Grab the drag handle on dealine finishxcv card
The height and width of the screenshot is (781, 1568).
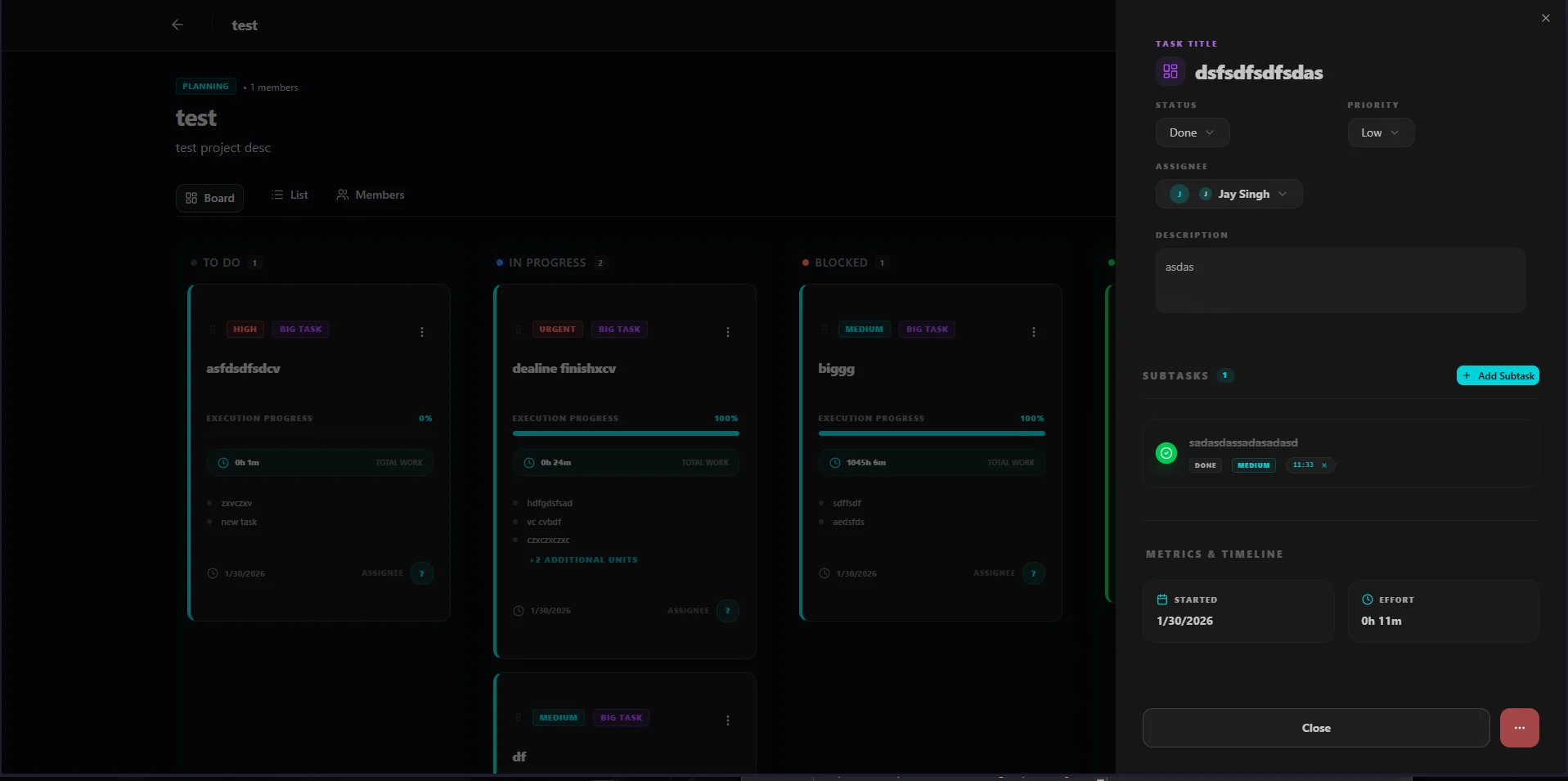point(519,330)
